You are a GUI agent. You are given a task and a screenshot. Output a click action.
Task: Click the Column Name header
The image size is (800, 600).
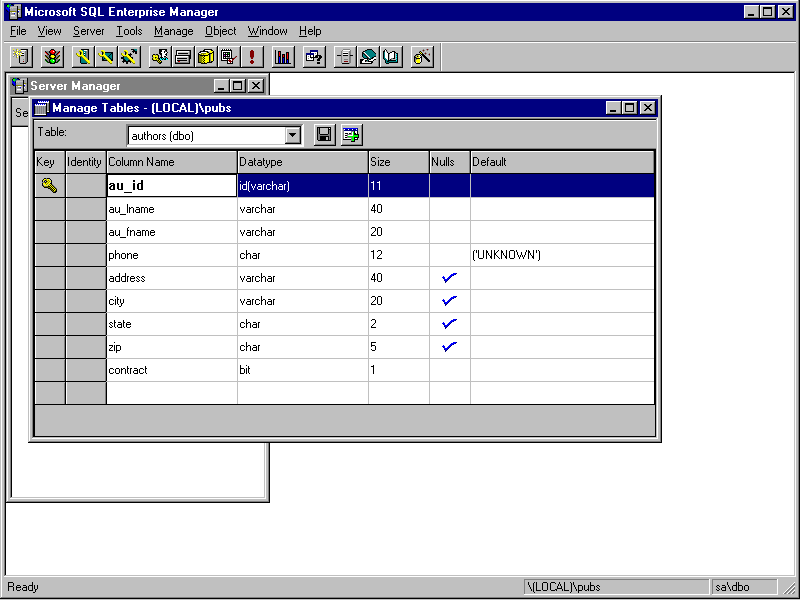pyautogui.click(x=171, y=162)
